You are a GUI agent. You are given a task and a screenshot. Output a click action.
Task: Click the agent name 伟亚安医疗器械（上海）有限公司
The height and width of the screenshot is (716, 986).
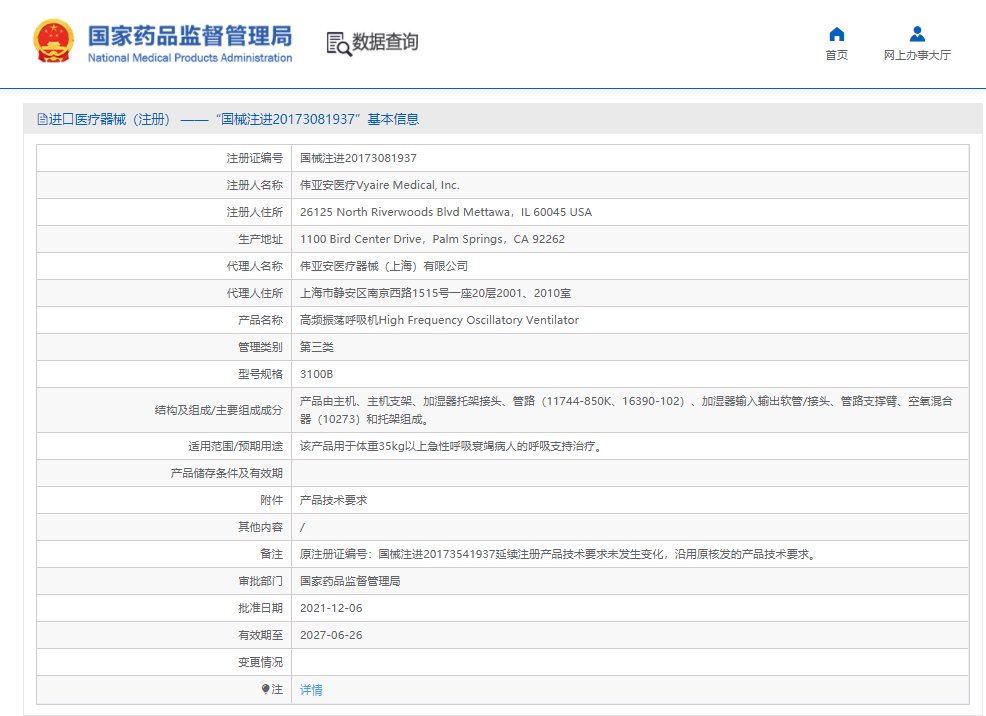[x=384, y=266]
